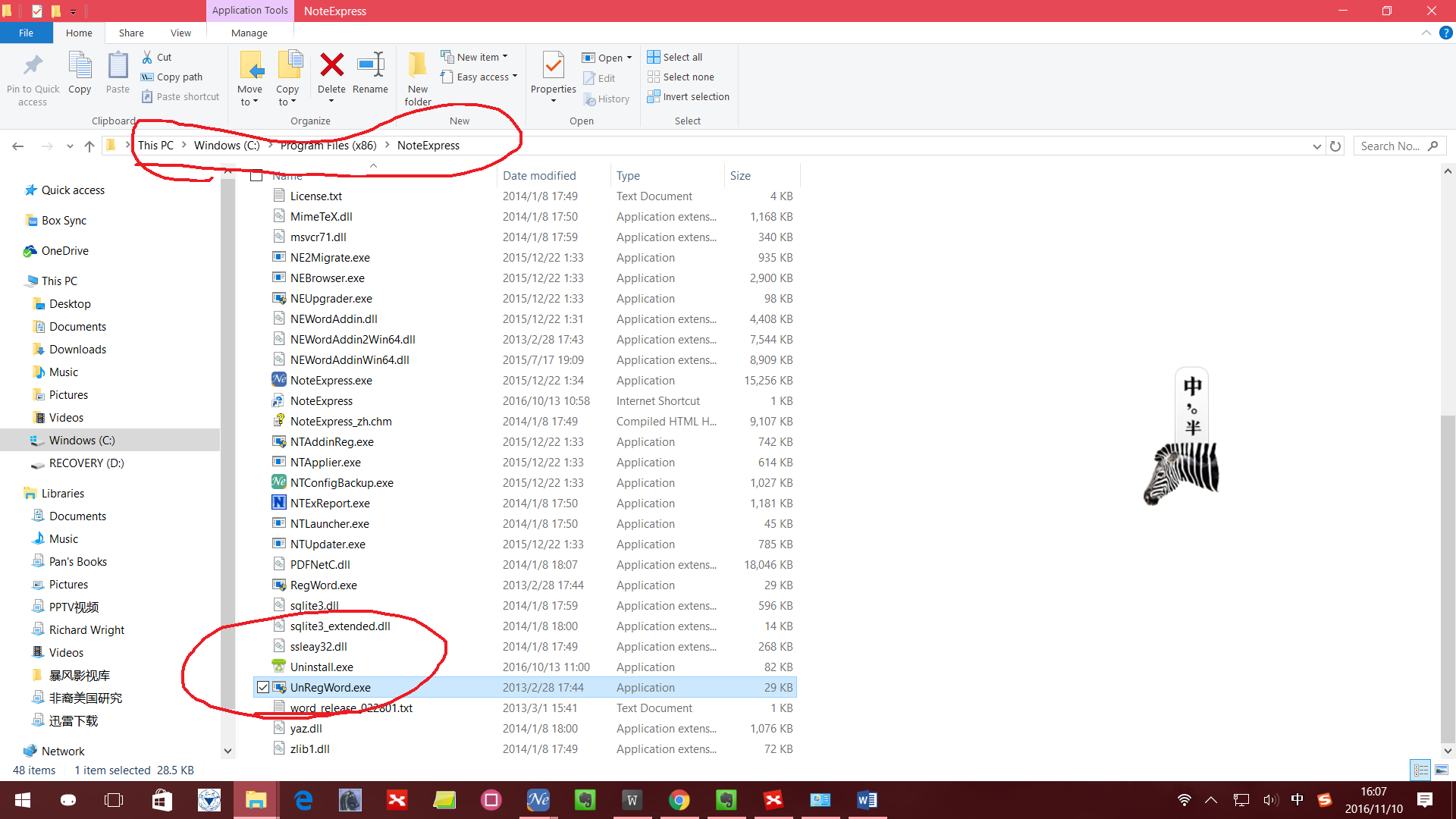This screenshot has height=819, width=1456.
Task: Switch to the Share tab
Action: [131, 33]
